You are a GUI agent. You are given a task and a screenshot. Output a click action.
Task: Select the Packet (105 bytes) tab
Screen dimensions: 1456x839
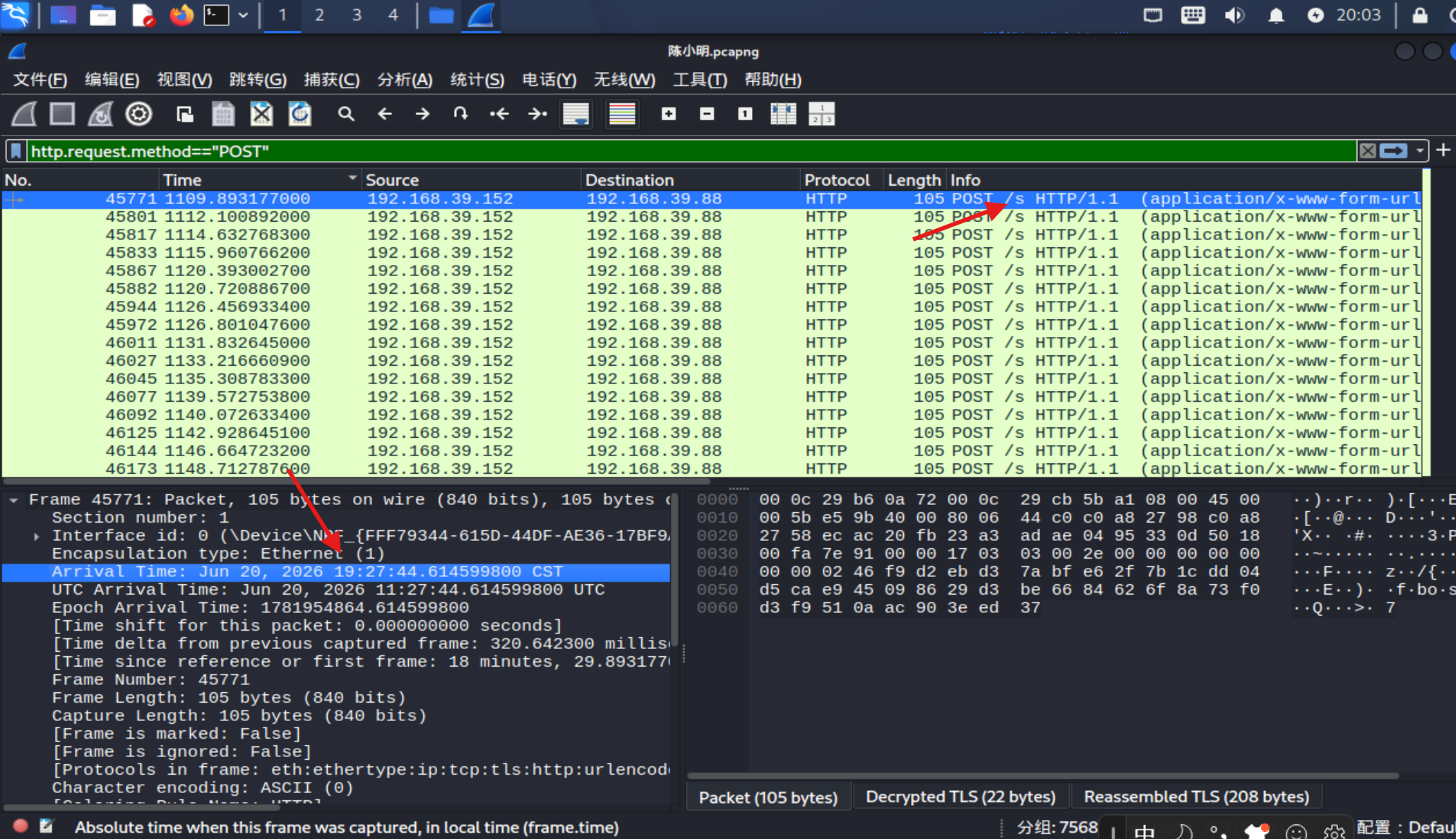click(768, 797)
